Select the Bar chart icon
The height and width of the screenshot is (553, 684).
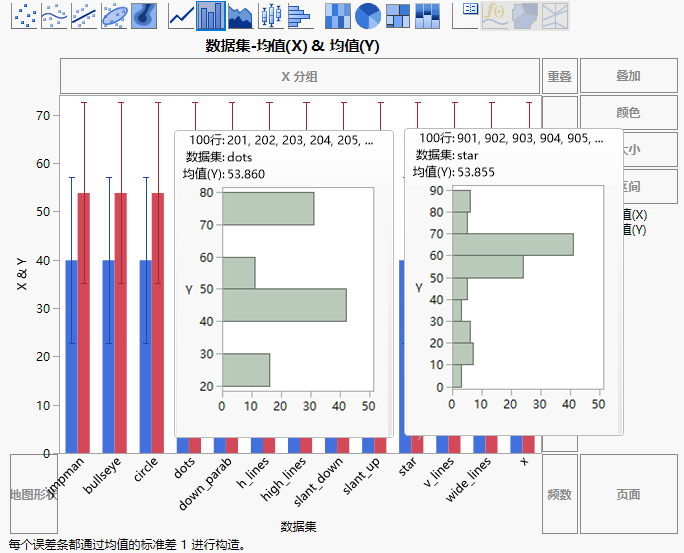coord(211,15)
